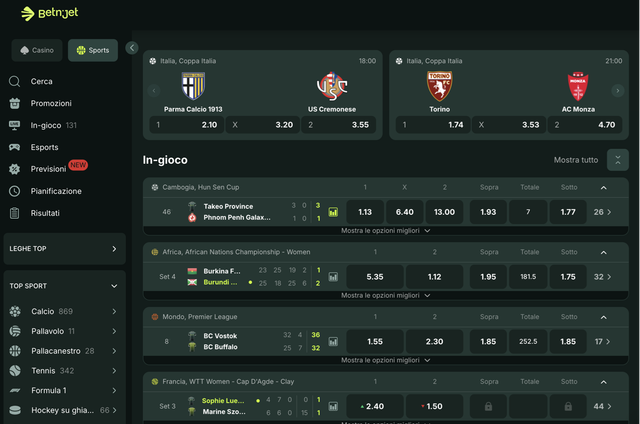Go to next featured match with right arrow

(618, 91)
